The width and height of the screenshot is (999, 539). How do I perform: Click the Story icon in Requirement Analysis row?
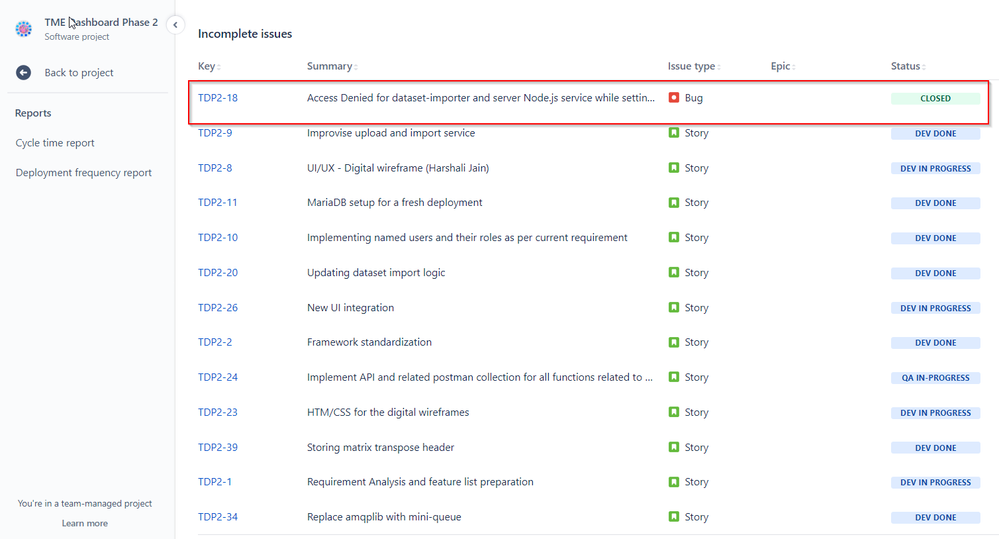pyautogui.click(x=673, y=482)
